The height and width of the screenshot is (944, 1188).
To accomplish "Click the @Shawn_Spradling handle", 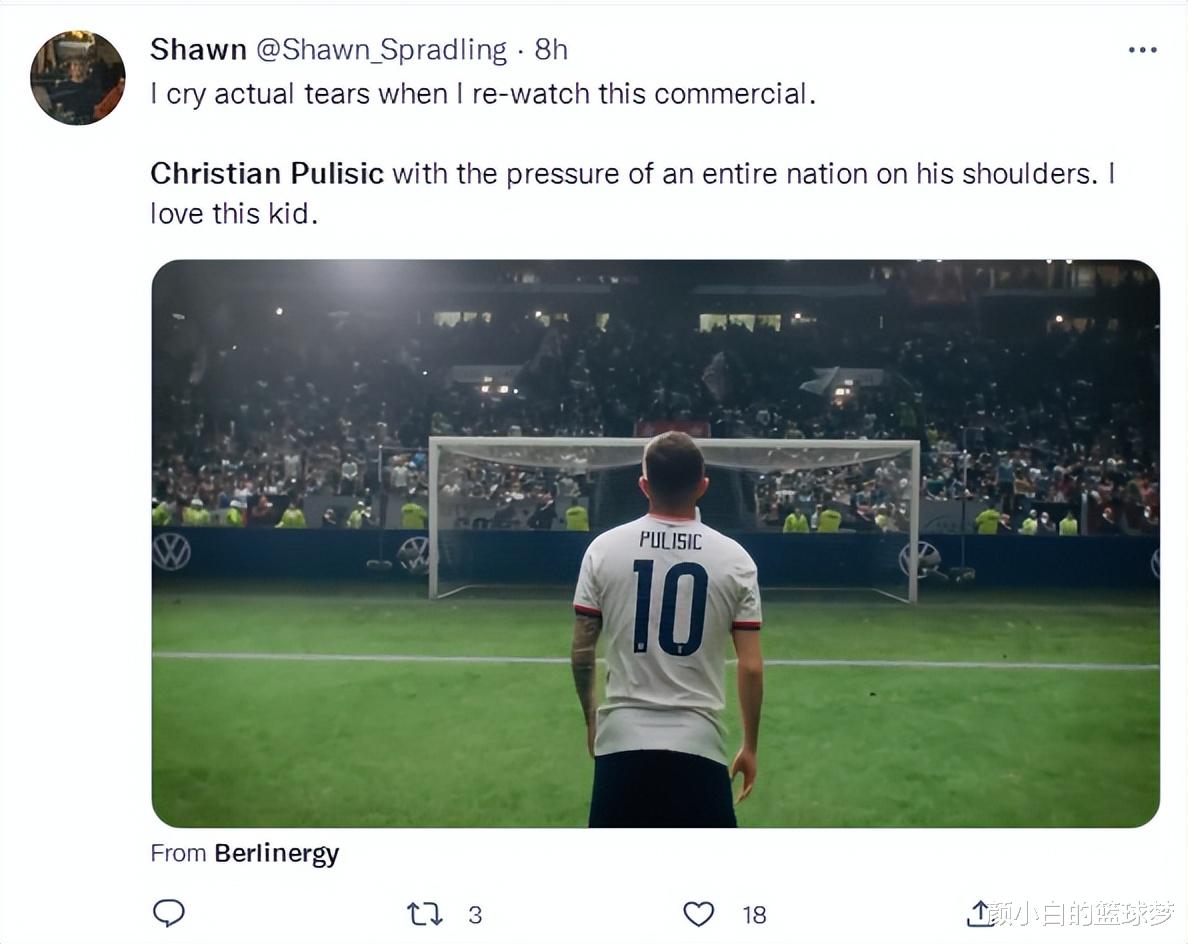I will (382, 49).
